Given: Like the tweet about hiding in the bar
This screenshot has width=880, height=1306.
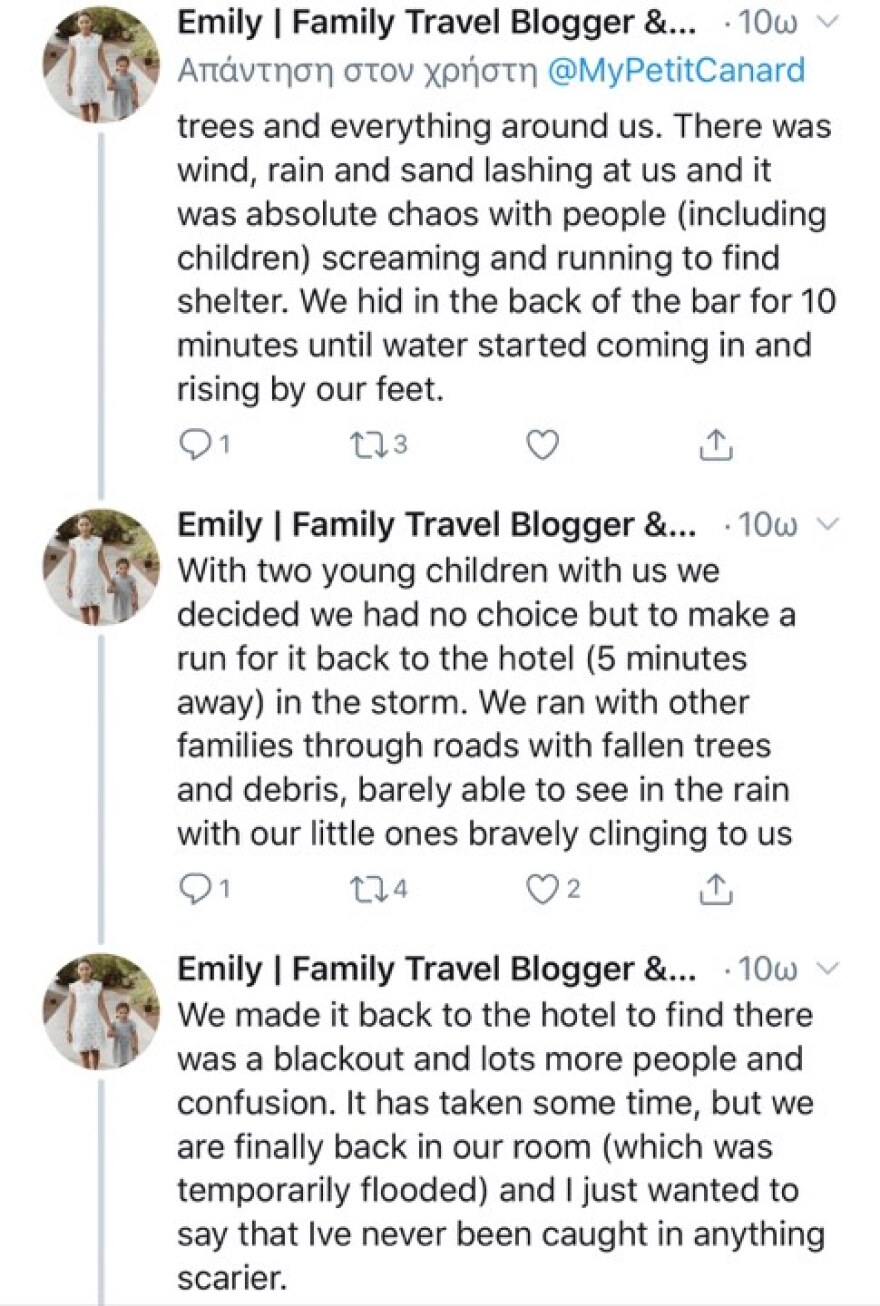Looking at the screenshot, I should [x=541, y=445].
